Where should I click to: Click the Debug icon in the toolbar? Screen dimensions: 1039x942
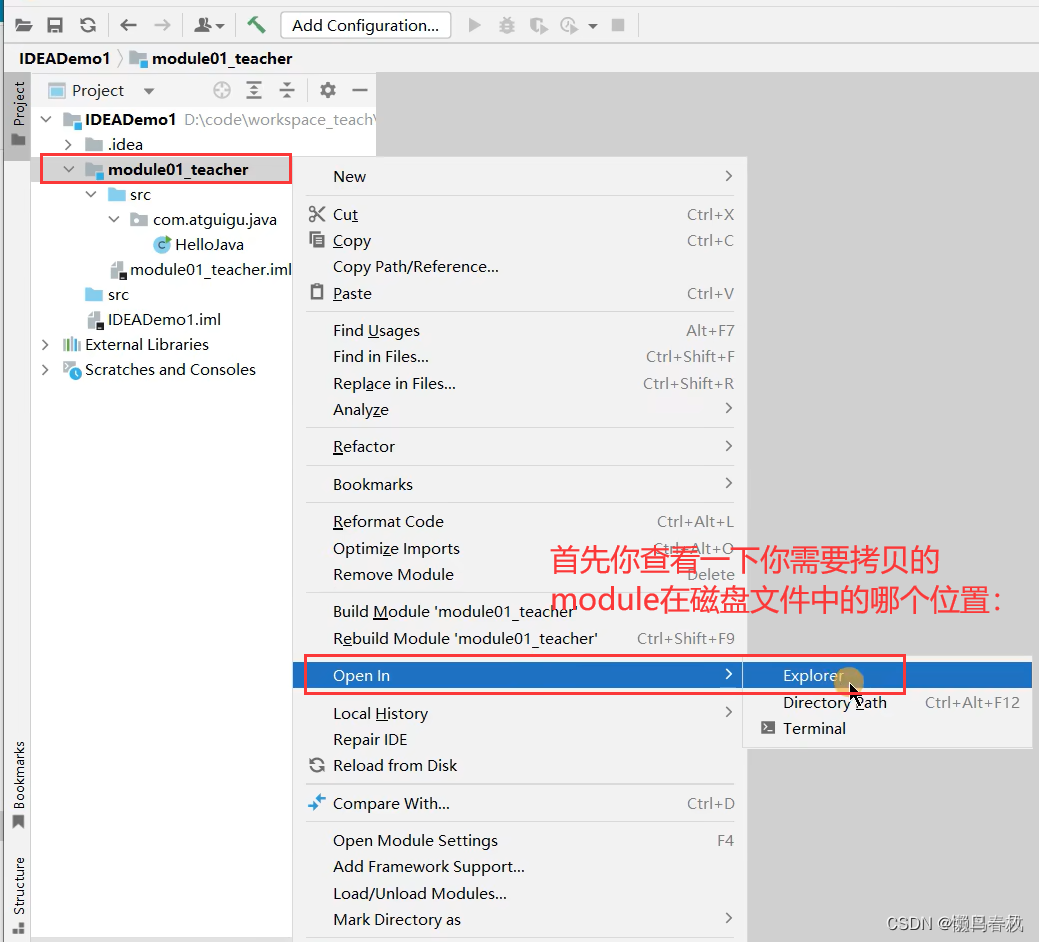coord(506,25)
